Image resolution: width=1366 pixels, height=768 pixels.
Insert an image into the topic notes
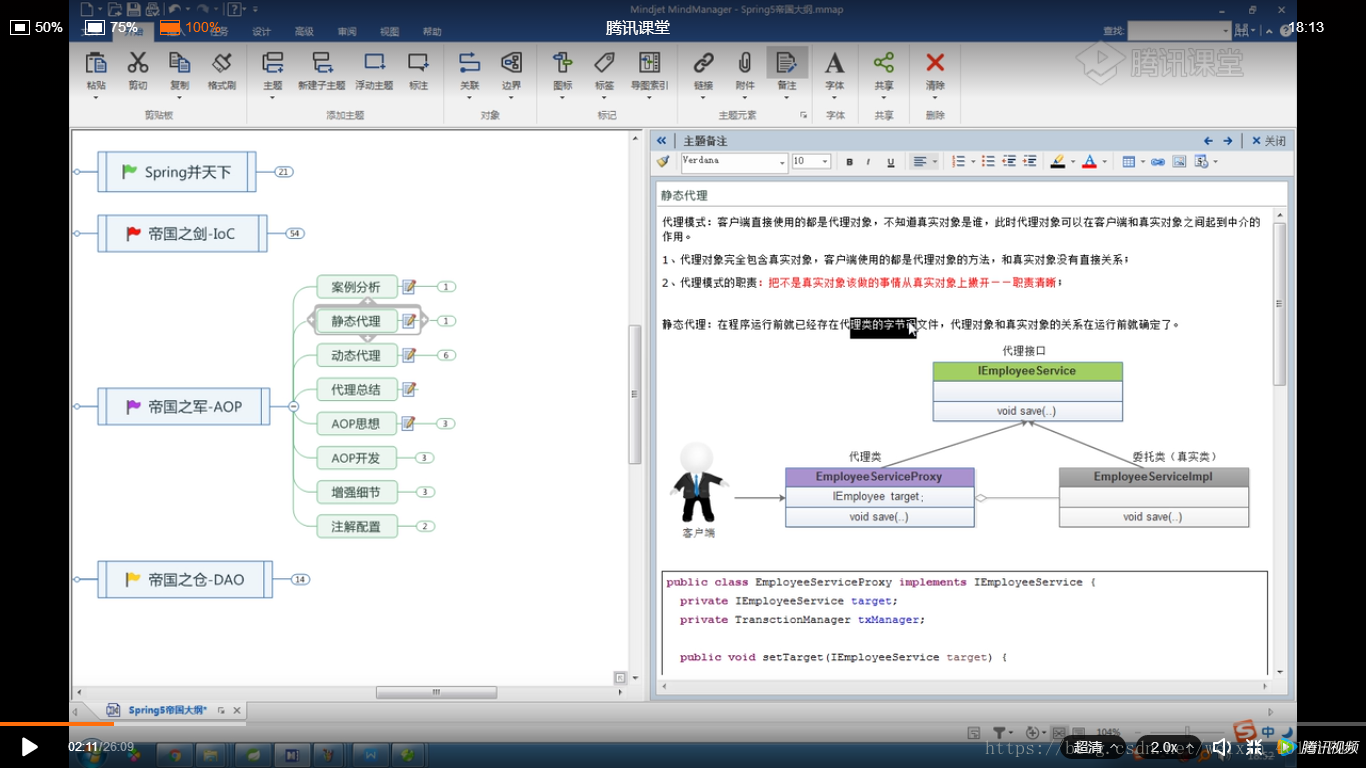point(1179,161)
